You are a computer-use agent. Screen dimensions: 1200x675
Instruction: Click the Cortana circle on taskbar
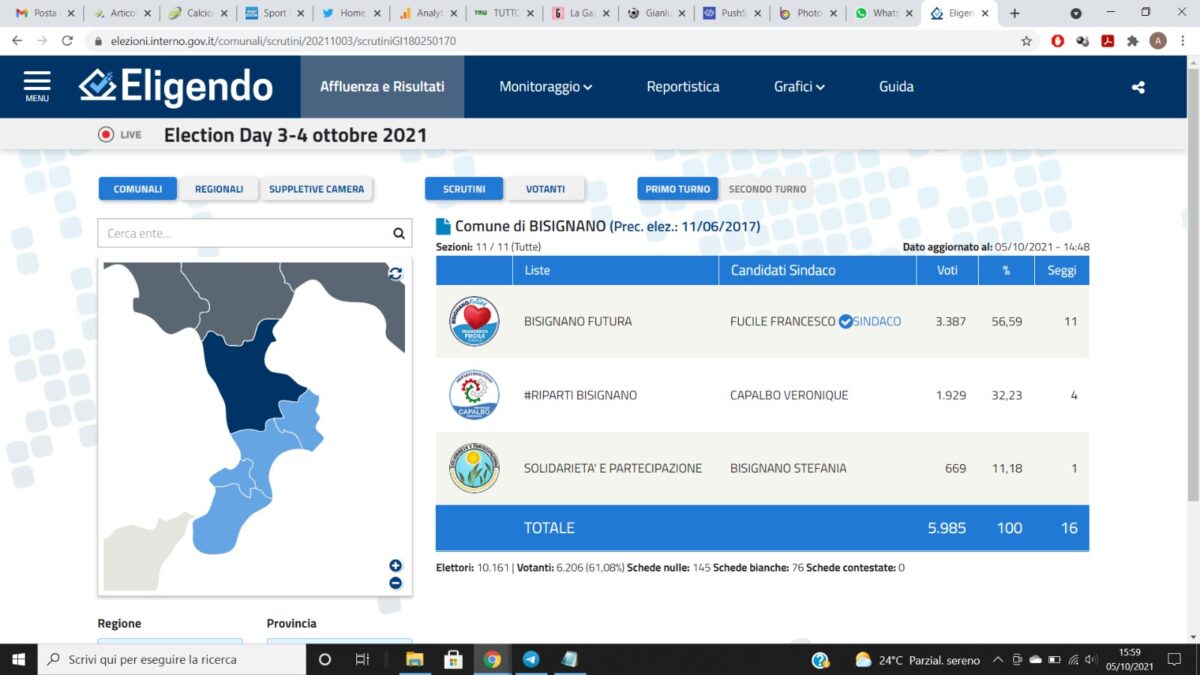pos(325,660)
